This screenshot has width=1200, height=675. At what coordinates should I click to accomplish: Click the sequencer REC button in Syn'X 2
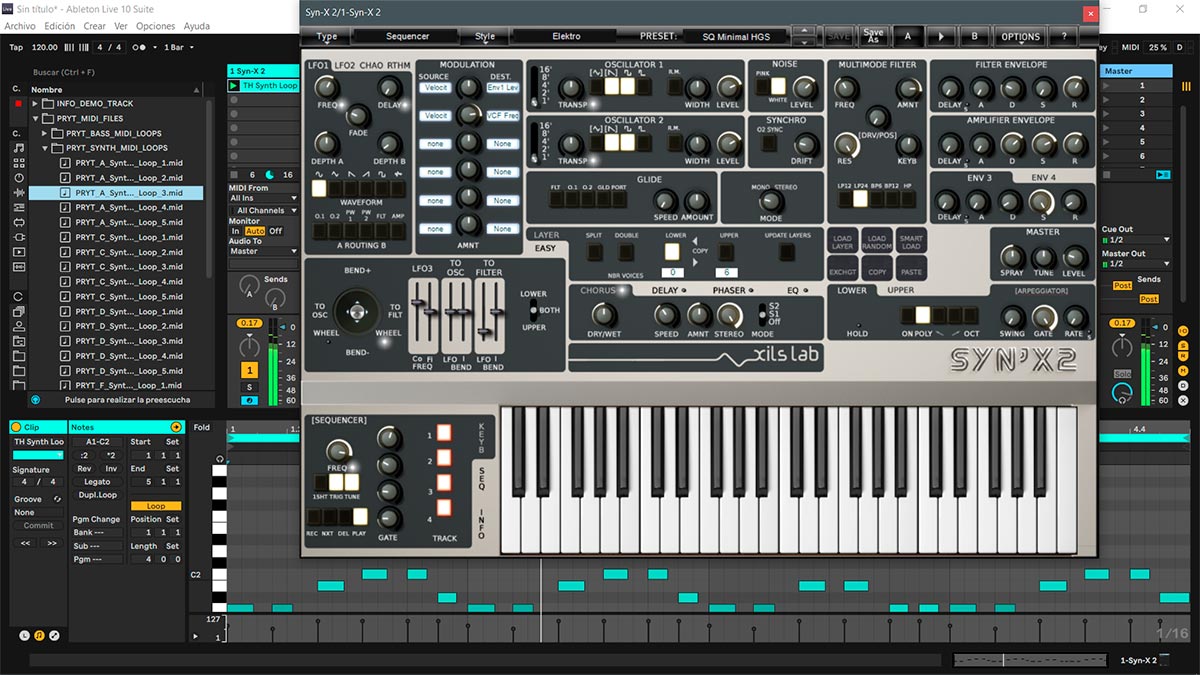(314, 518)
